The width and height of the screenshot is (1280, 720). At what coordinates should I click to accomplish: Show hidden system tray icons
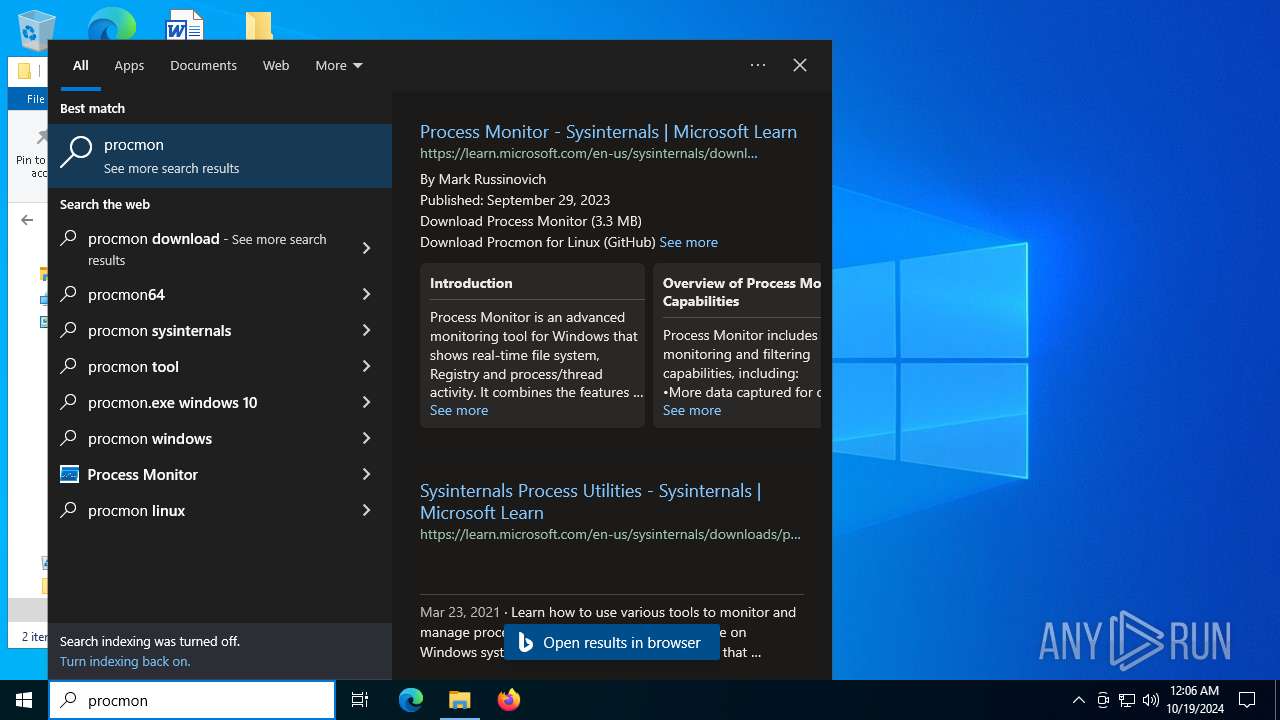[x=1078, y=700]
